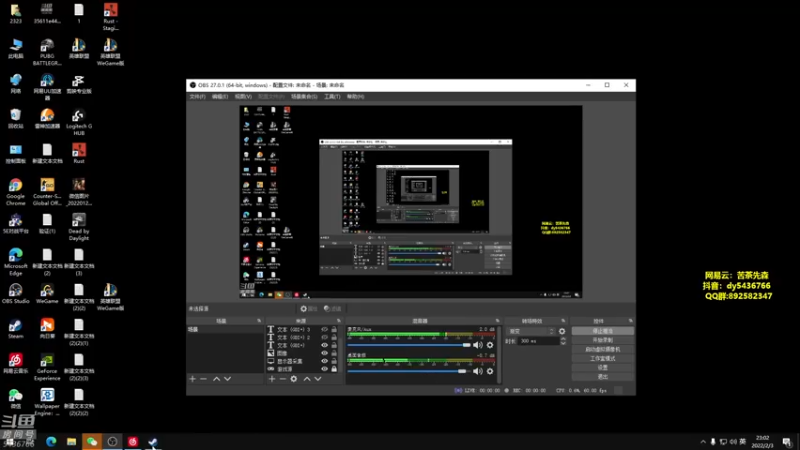Screen dimensions: 800x450
Task: Click 启动虚拟摄像机 start virtual camera button
Action: tap(603, 349)
